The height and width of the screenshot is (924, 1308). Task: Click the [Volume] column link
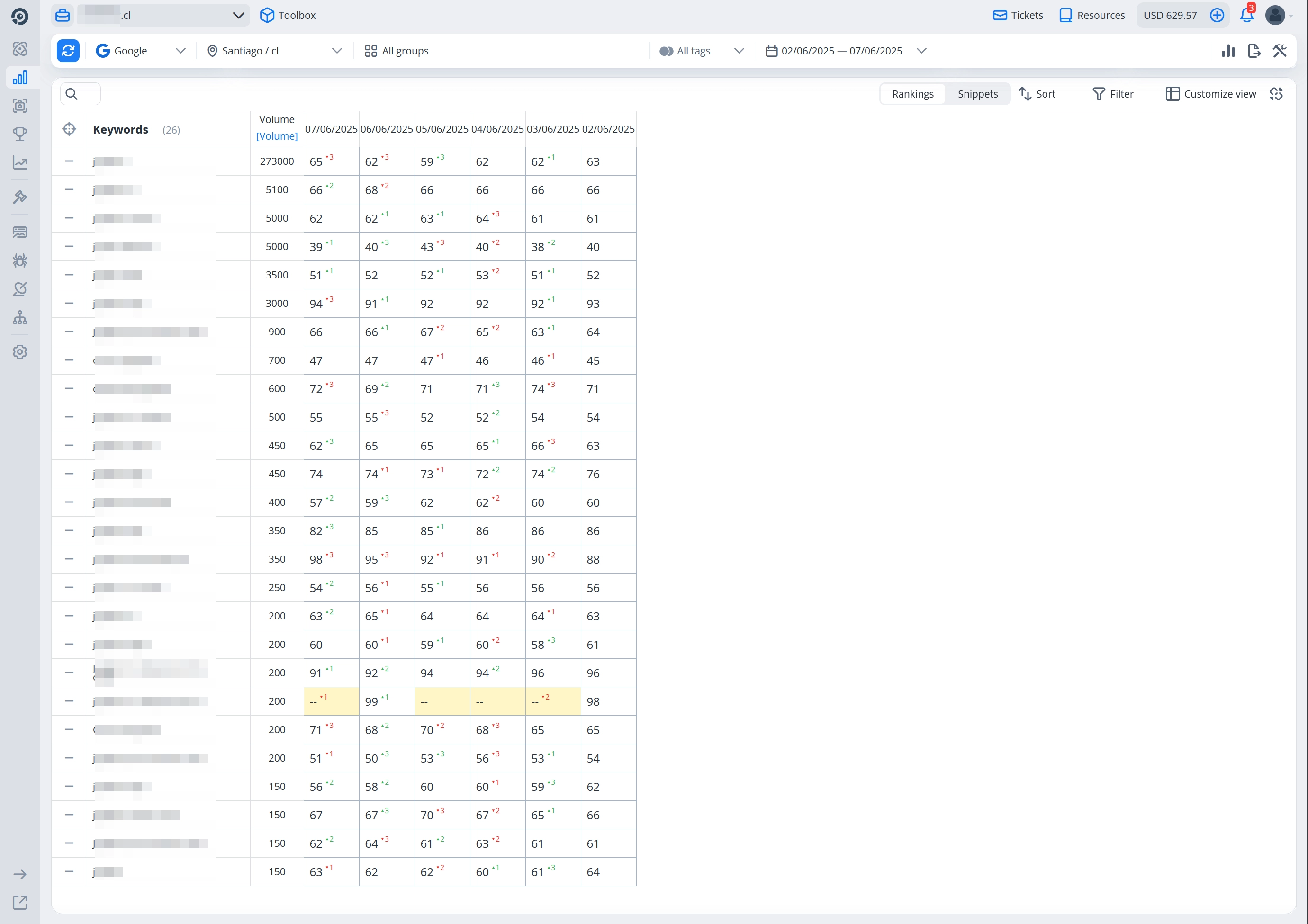[x=277, y=136]
